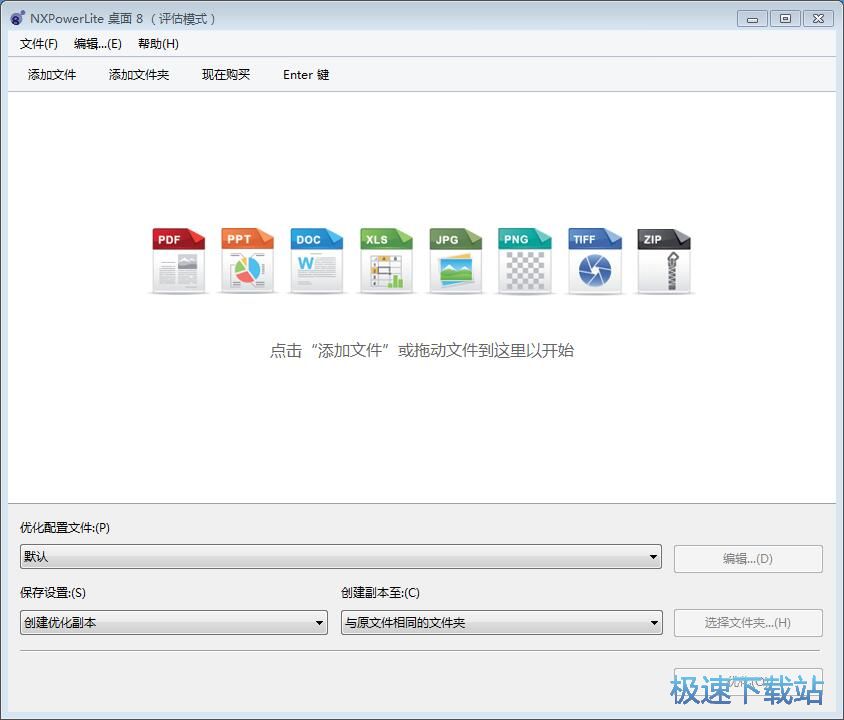
Task: Click the XLS file type icon
Action: pyautogui.click(x=386, y=260)
